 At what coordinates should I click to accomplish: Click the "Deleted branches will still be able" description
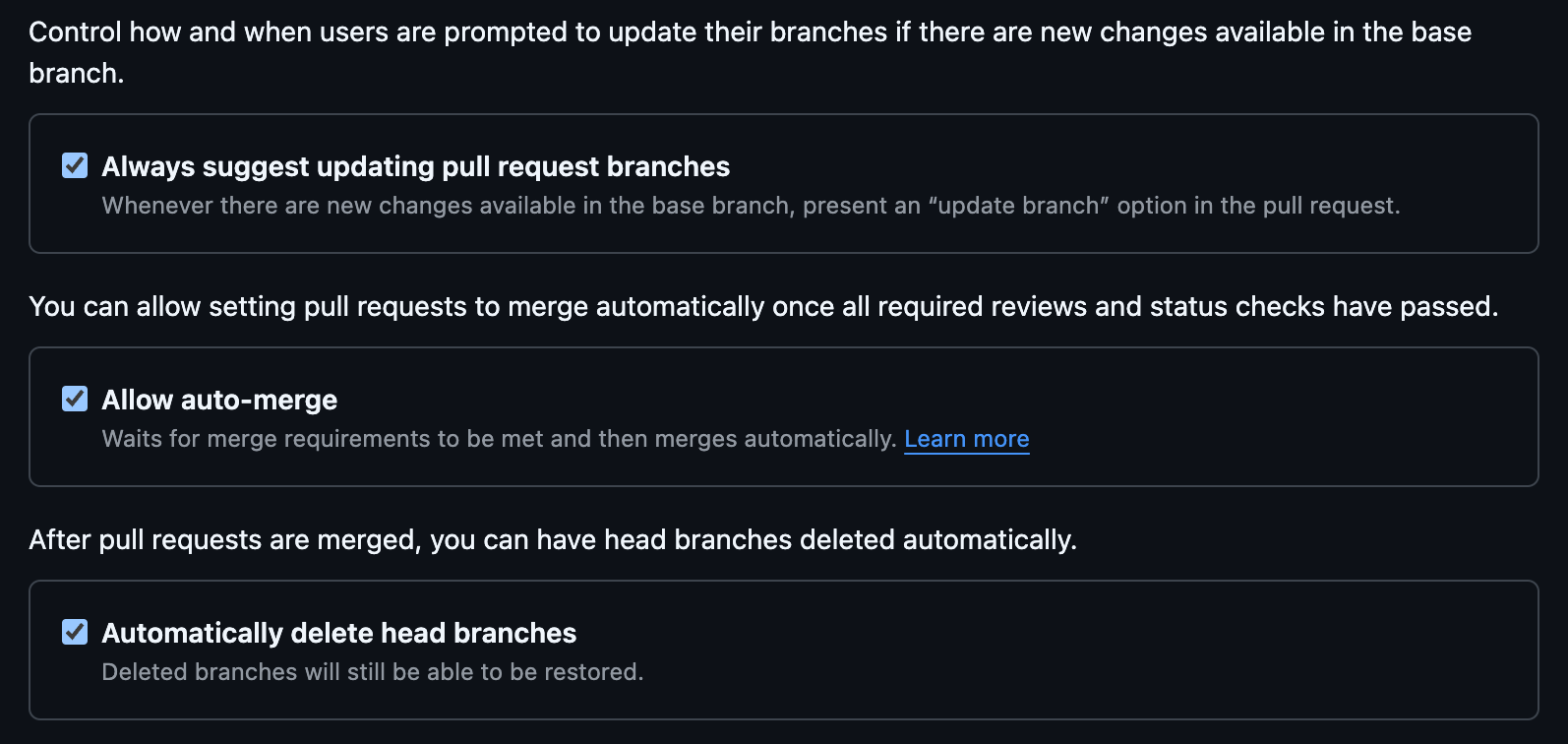coord(372,672)
